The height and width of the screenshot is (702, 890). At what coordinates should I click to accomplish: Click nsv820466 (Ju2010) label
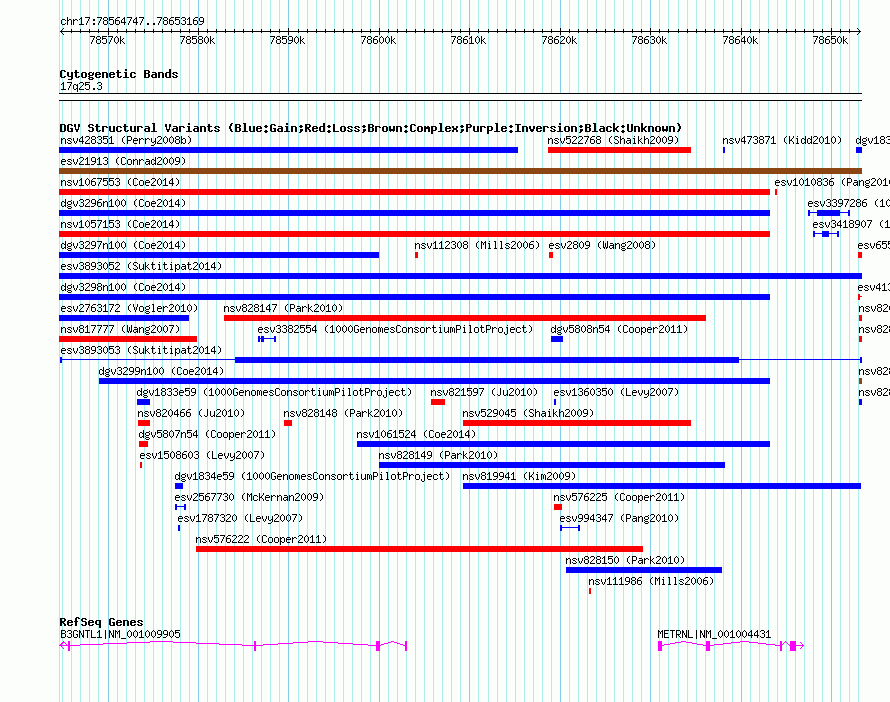pyautogui.click(x=191, y=413)
